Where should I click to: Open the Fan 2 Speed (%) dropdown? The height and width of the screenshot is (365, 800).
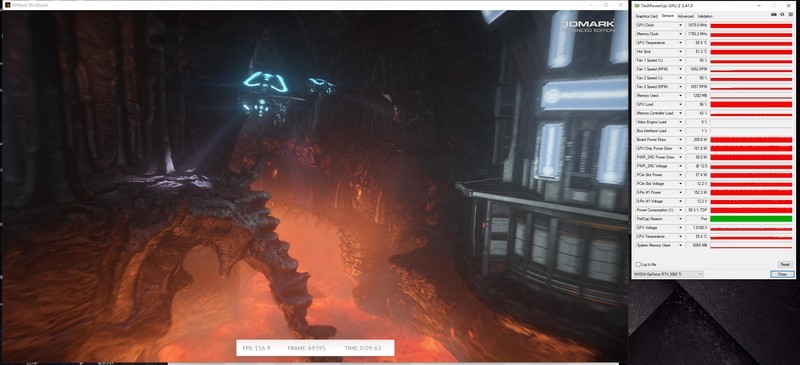680,78
